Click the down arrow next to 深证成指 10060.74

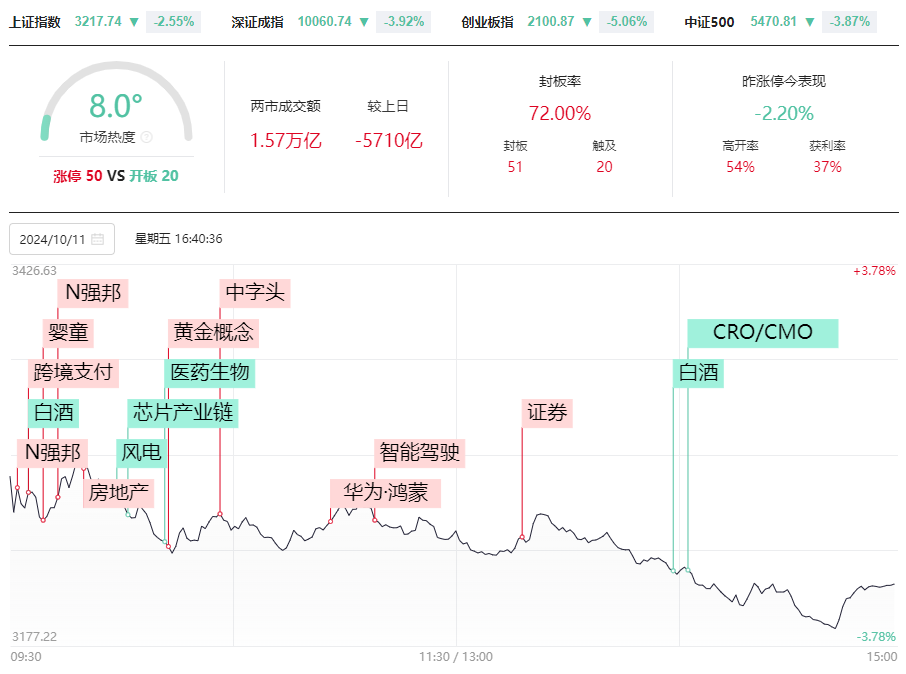[x=364, y=22]
